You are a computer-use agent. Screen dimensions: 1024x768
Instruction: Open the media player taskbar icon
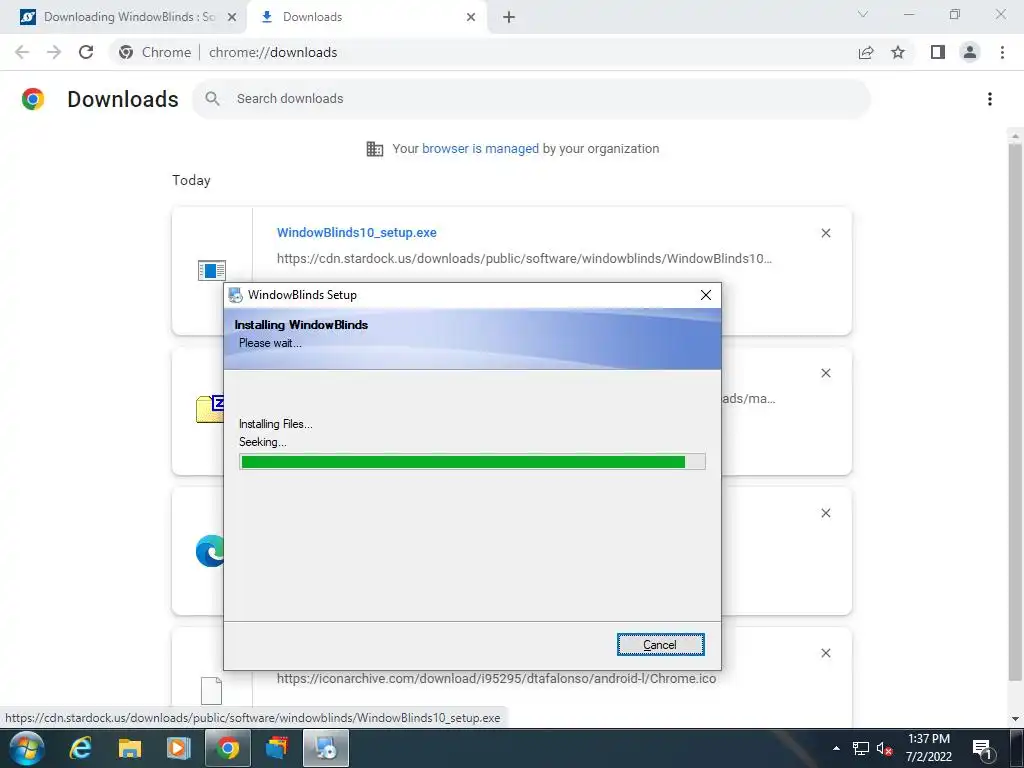178,748
